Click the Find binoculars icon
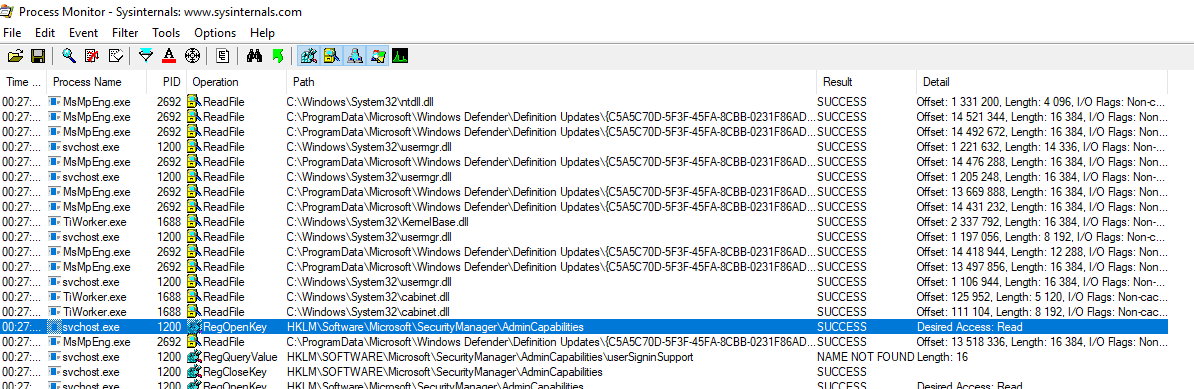 click(254, 56)
